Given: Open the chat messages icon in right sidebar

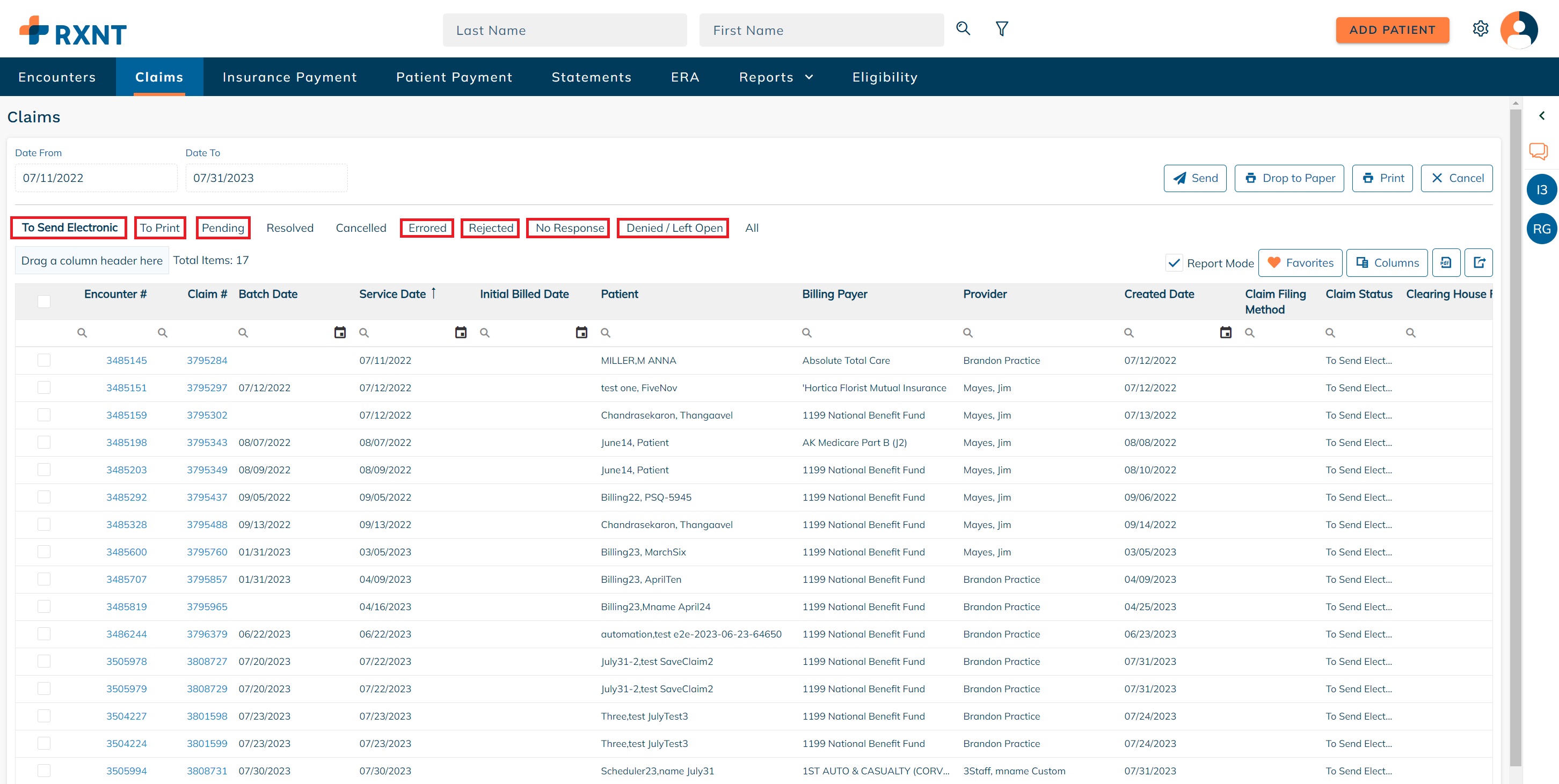Looking at the screenshot, I should point(1539,151).
